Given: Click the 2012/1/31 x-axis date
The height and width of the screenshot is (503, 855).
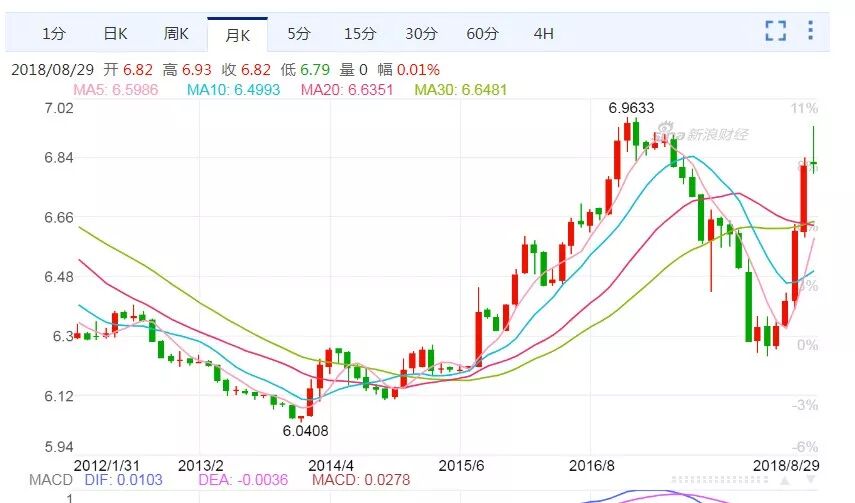Looking at the screenshot, I should (x=106, y=465).
